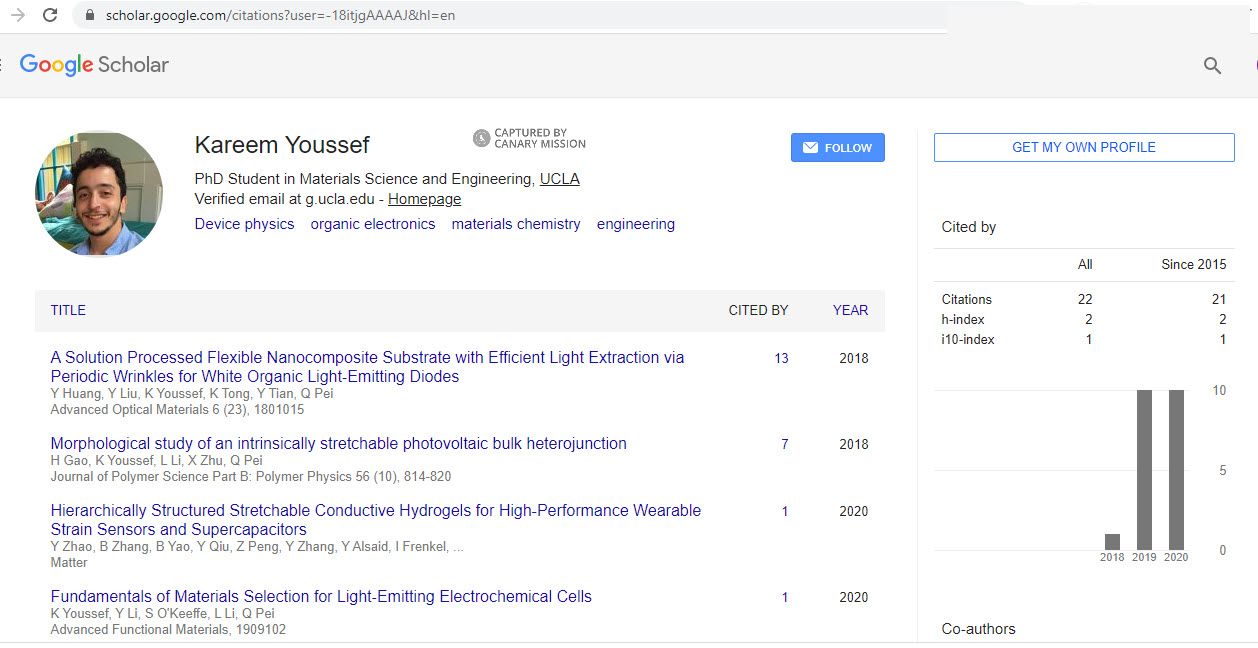The height and width of the screenshot is (648, 1258).
Task: Select the organic electronics interest tag
Action: pos(373,224)
